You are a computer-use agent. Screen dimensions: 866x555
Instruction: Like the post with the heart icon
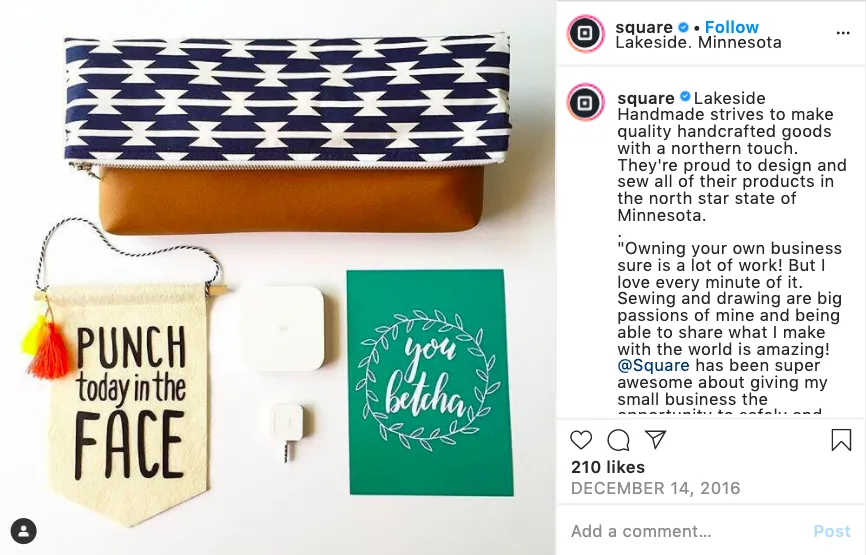tap(581, 440)
